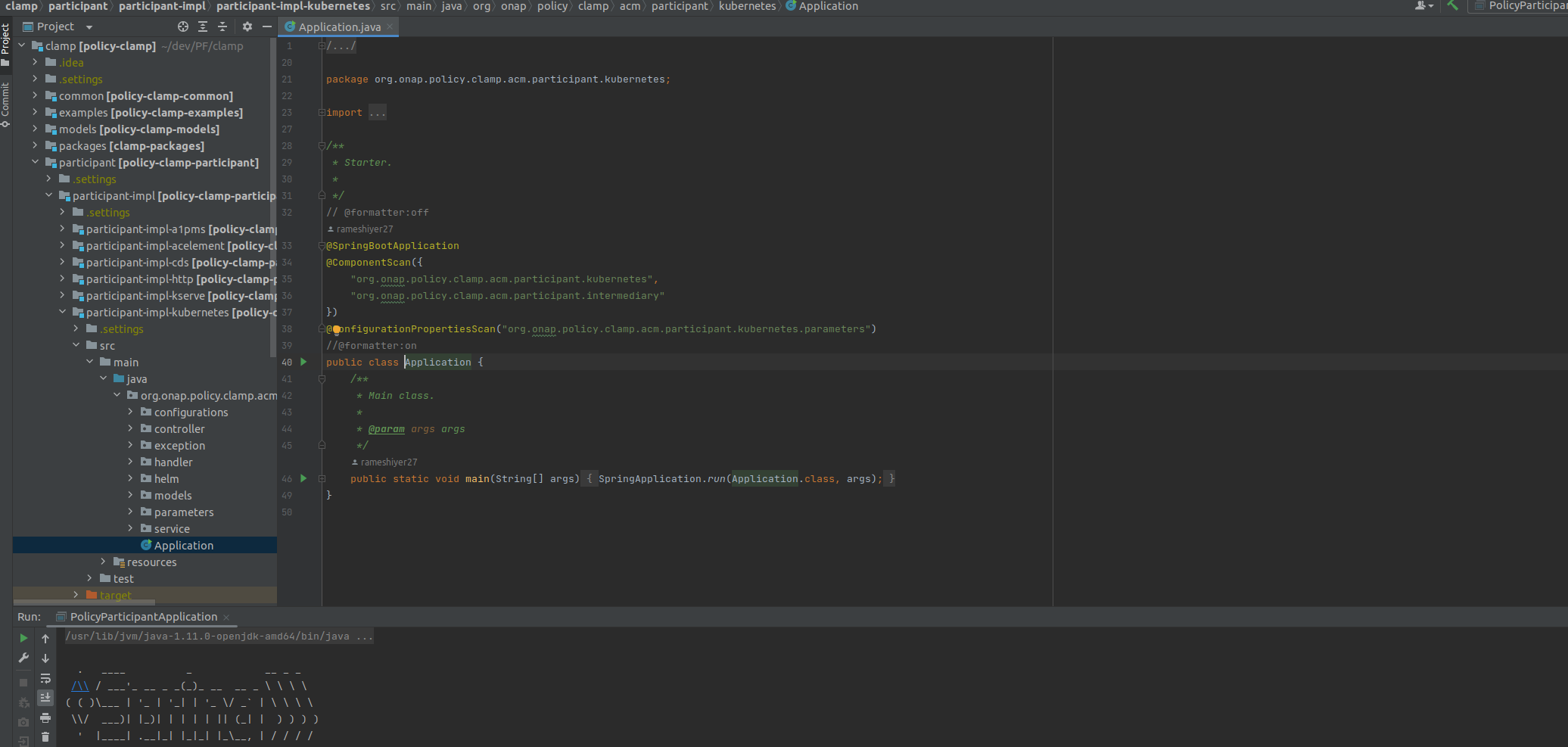Rerun PolicyParticipantApplication with green play icon
This screenshot has height=747, width=1568.
point(23,638)
